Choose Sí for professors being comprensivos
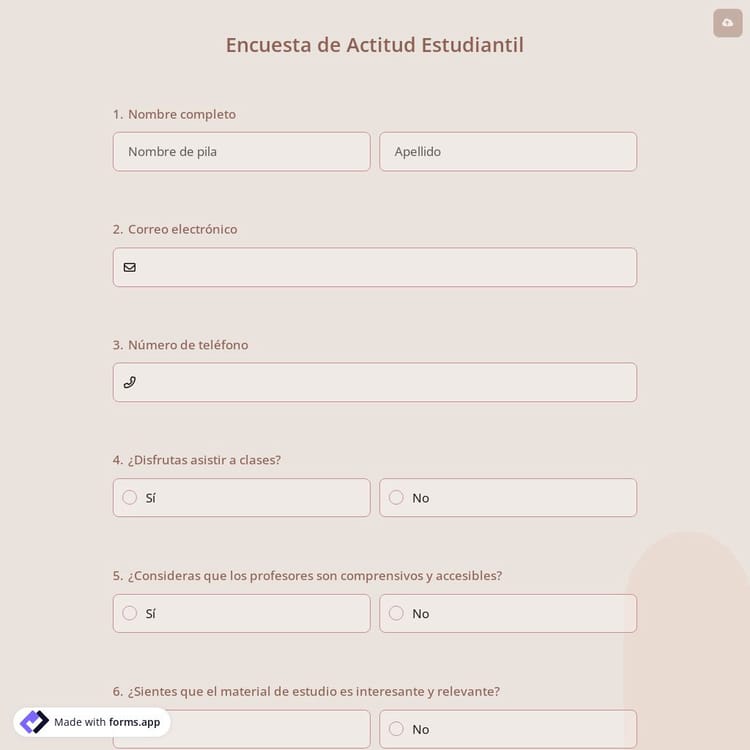 (x=130, y=613)
